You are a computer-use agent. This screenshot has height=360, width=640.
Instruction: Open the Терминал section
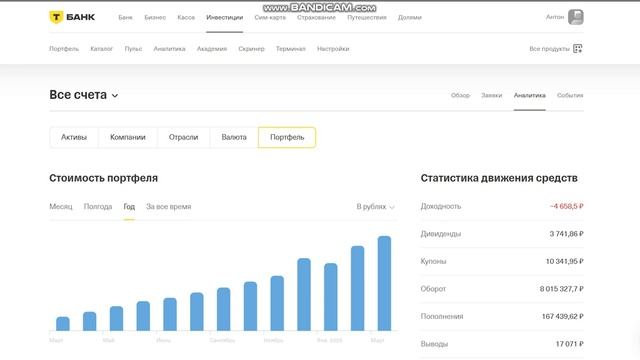291,49
